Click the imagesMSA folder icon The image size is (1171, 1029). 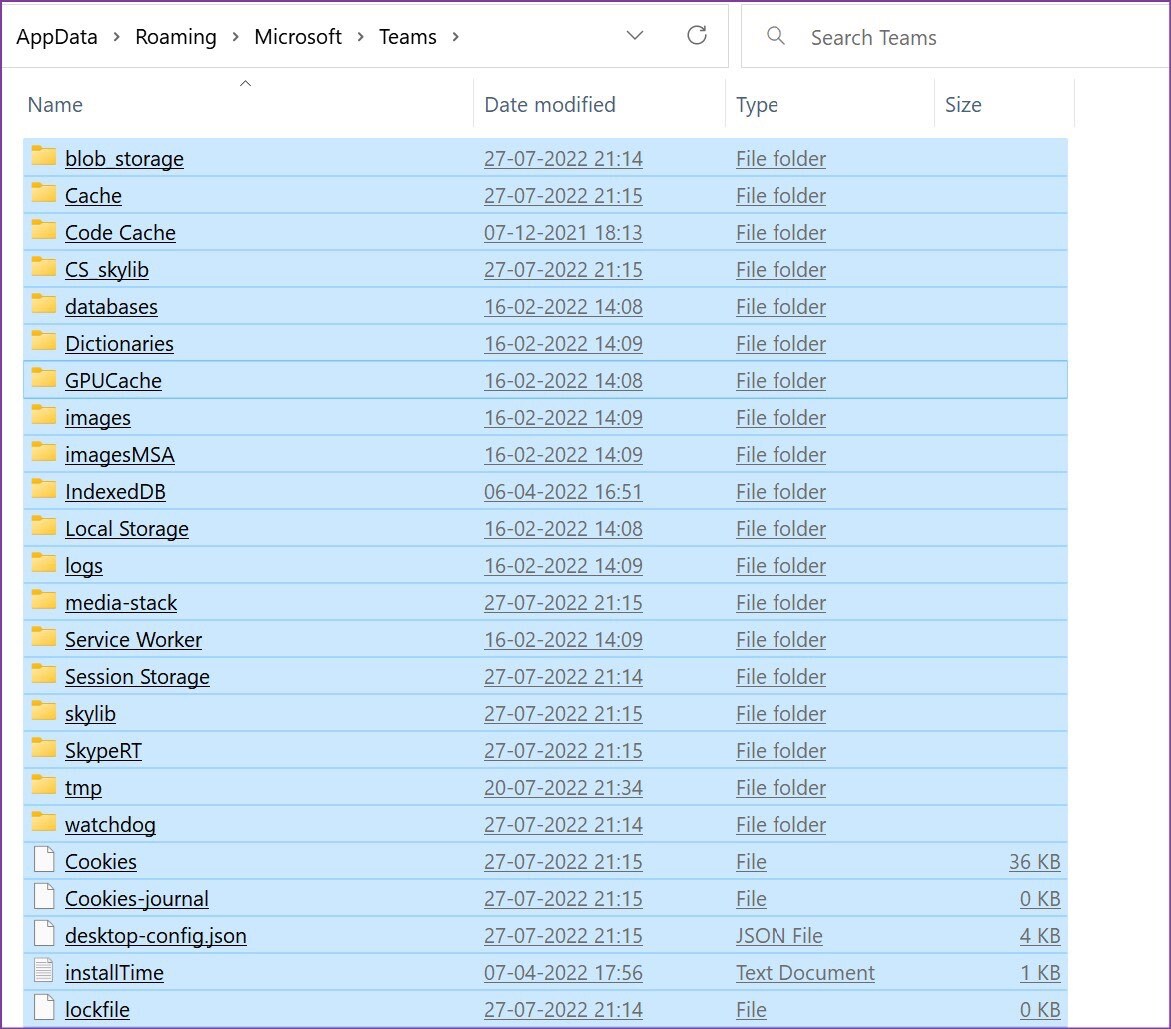pyautogui.click(x=43, y=453)
